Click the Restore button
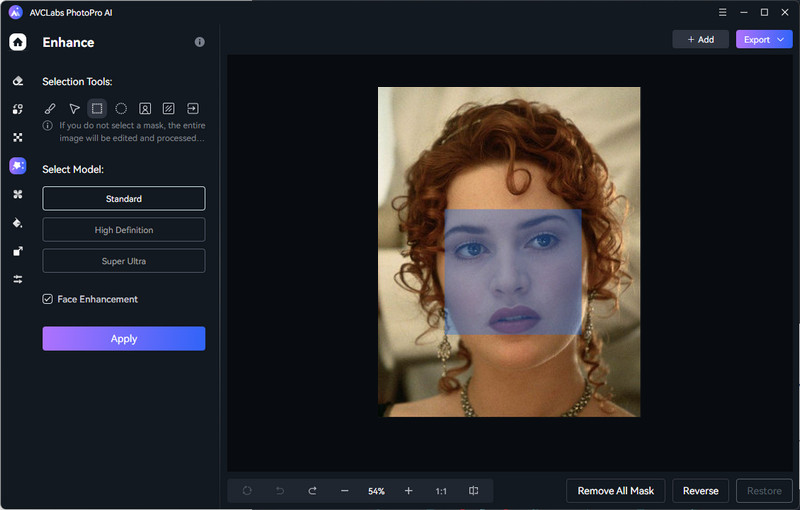Viewport: 800px width, 510px height. 764,491
